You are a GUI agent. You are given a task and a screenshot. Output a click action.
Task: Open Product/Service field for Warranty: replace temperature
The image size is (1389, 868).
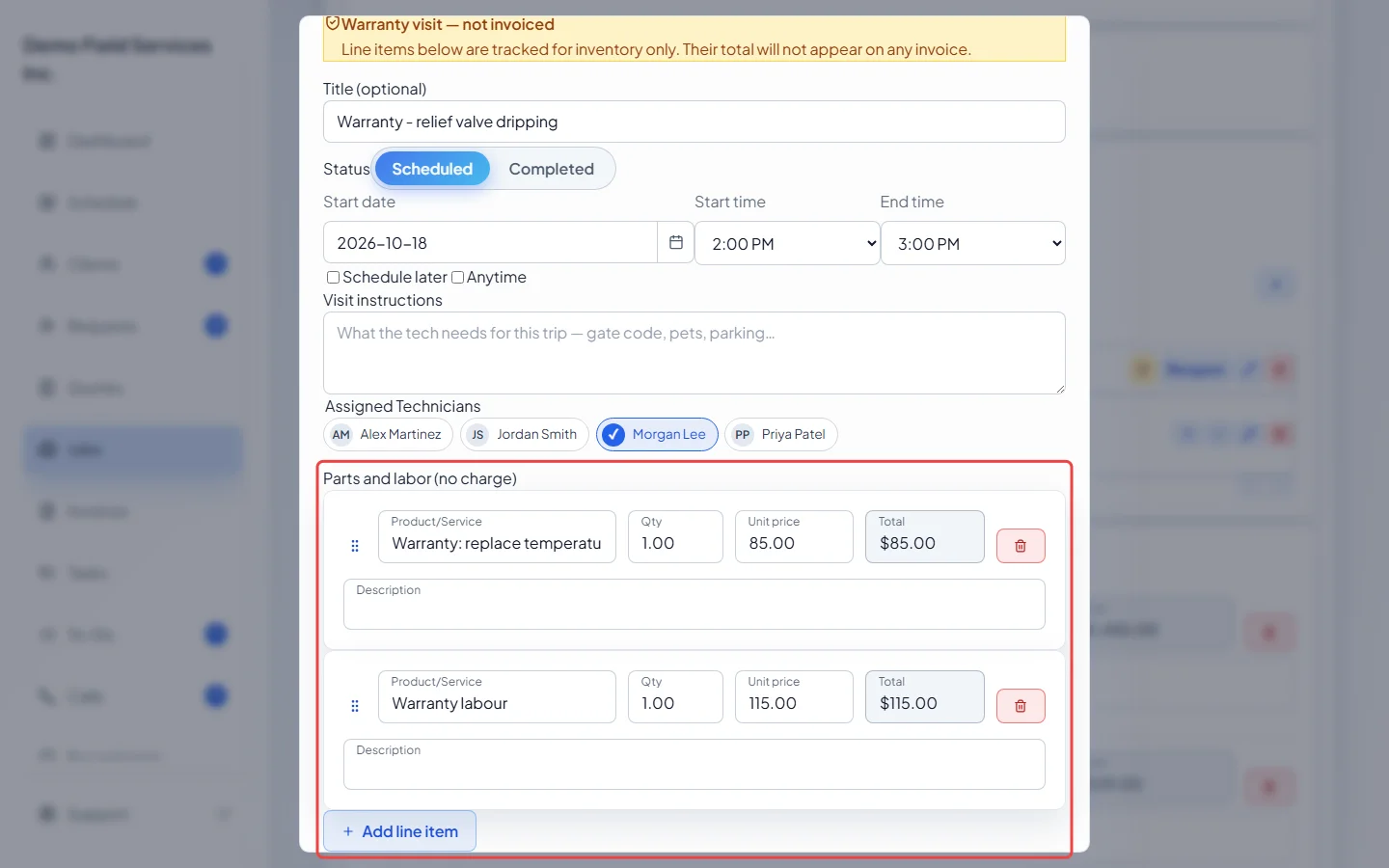tap(497, 536)
